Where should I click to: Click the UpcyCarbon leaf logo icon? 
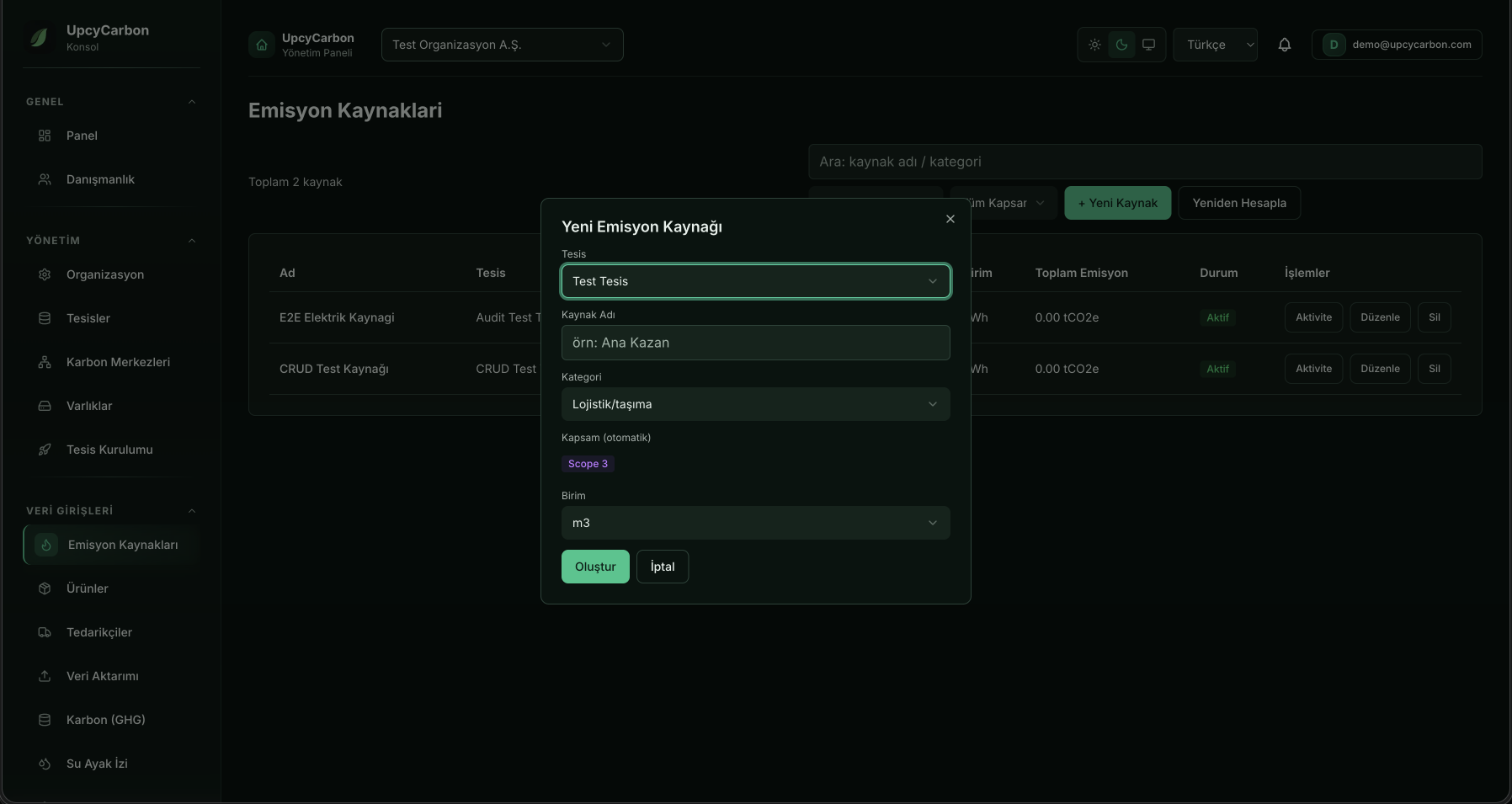pos(39,37)
